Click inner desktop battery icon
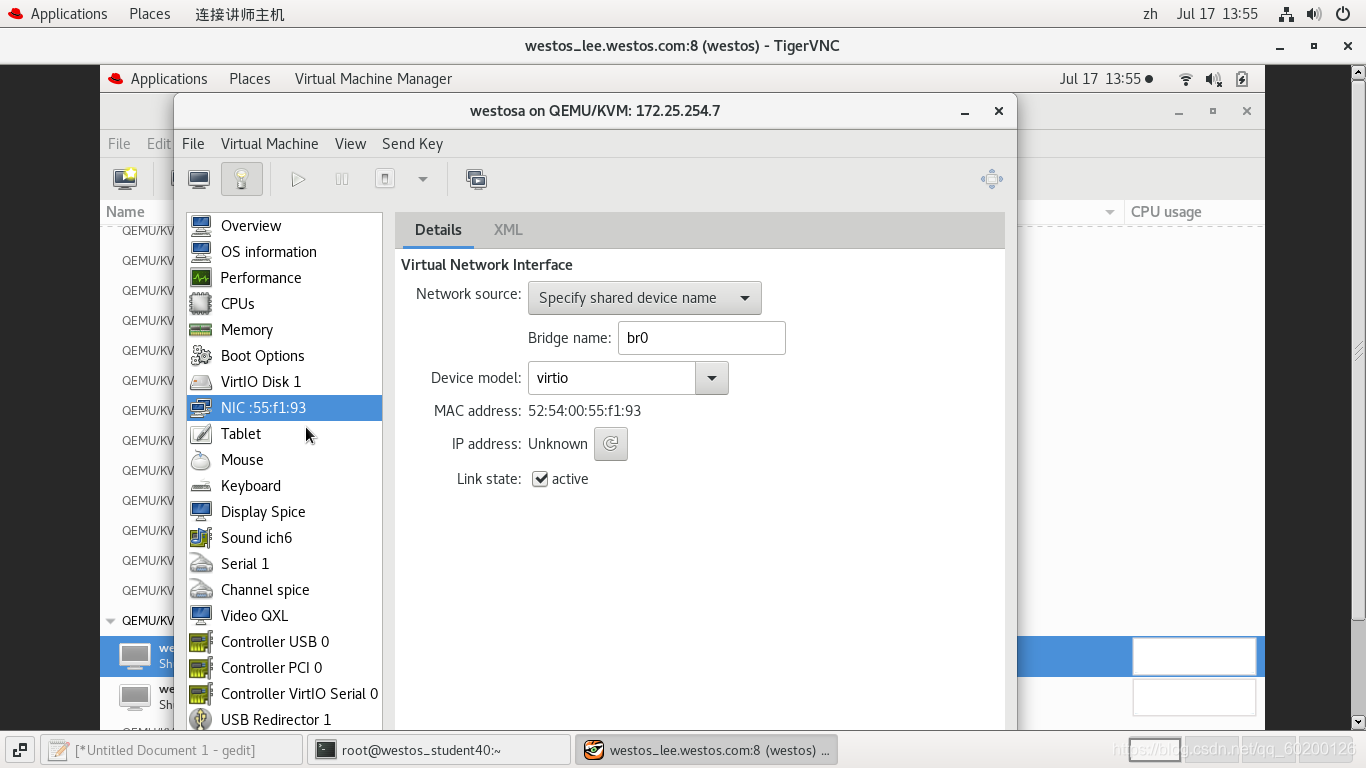1366x768 pixels. [1242, 79]
